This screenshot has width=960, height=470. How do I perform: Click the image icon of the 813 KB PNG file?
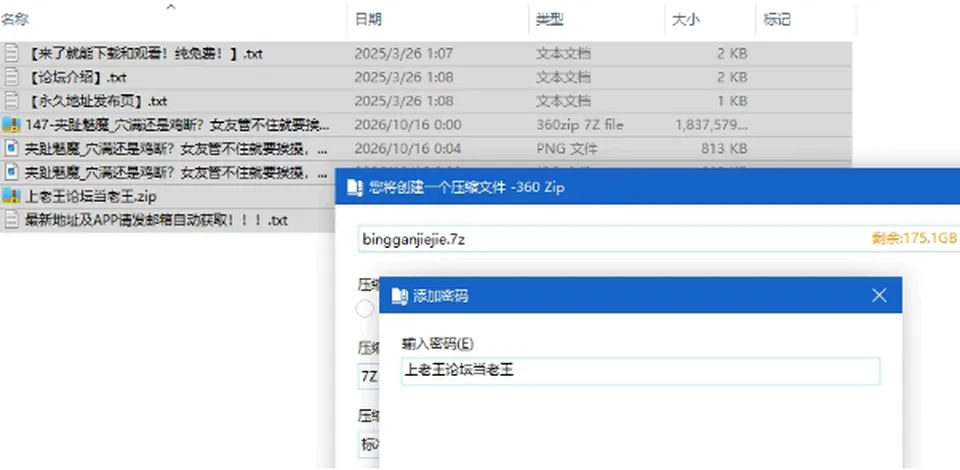tap(11, 148)
